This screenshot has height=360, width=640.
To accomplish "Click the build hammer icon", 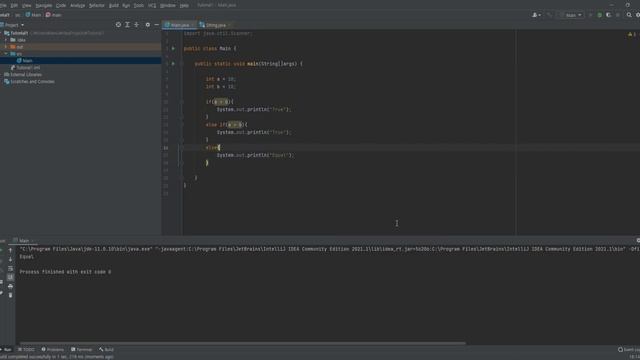I will coord(549,15).
